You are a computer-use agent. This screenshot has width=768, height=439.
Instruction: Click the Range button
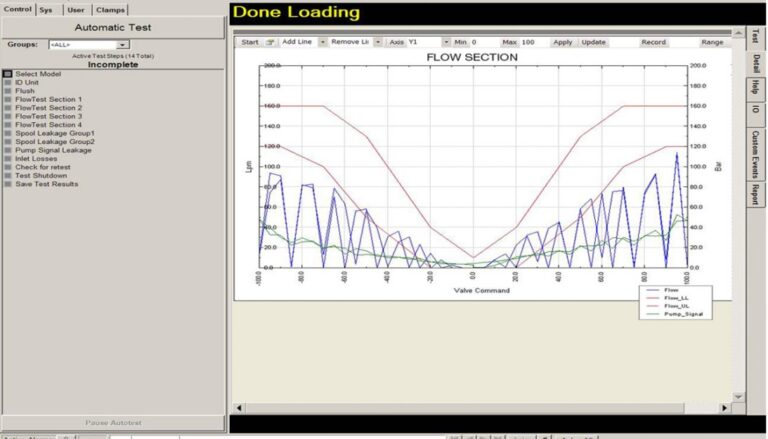click(x=712, y=42)
